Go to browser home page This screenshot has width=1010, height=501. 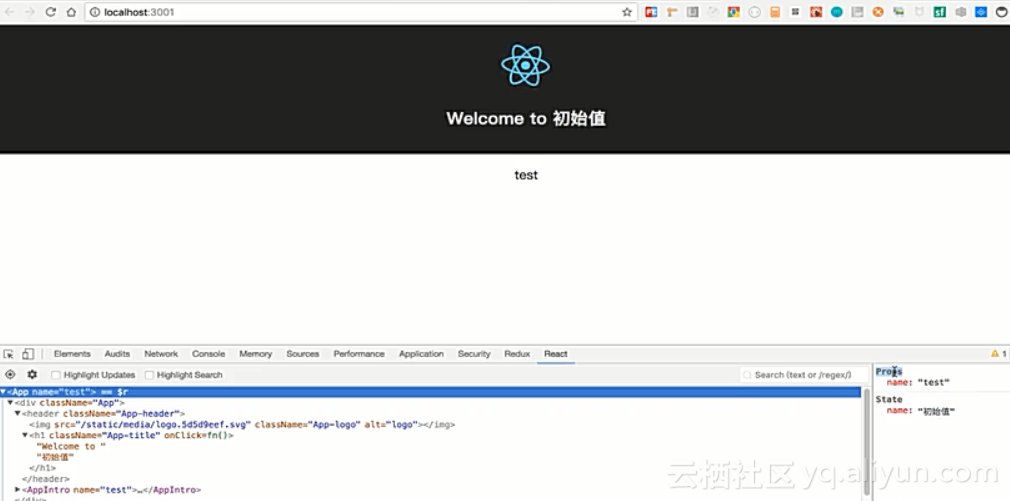71,12
